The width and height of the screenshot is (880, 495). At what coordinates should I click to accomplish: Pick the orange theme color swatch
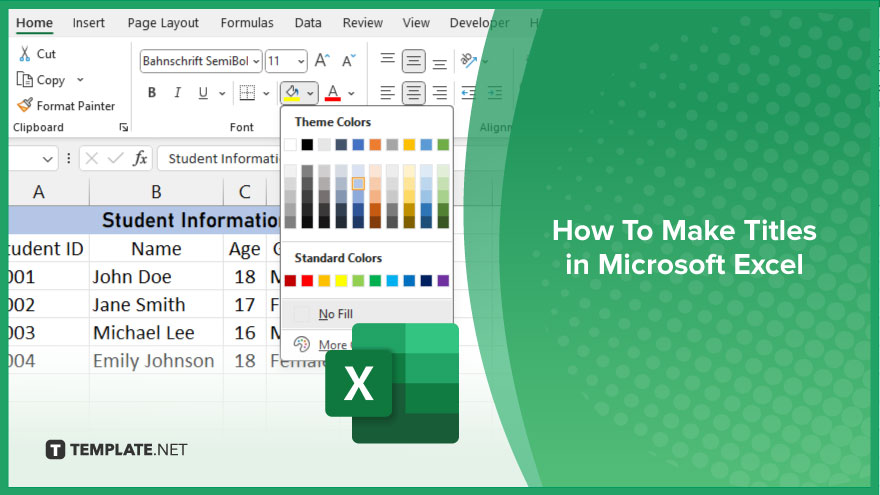click(375, 145)
